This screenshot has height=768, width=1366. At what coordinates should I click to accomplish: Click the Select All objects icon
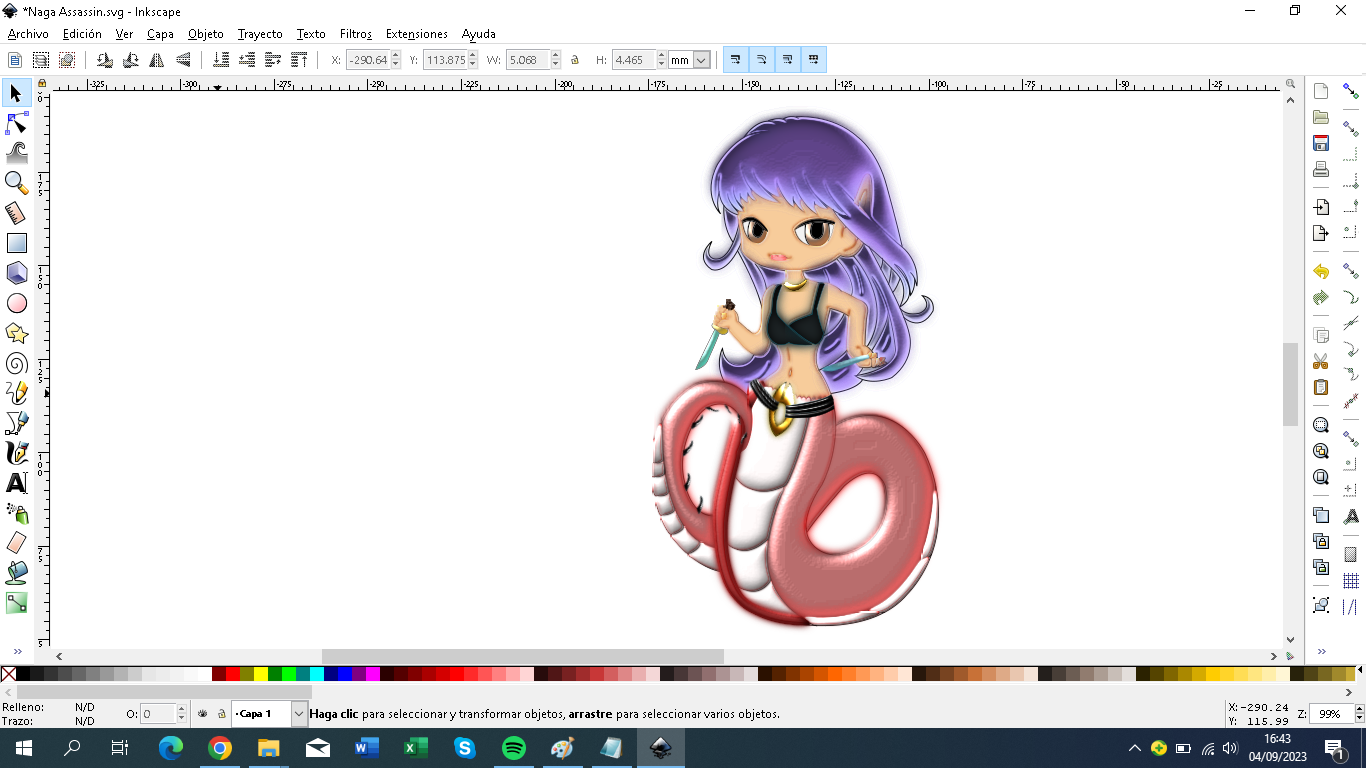click(15, 60)
